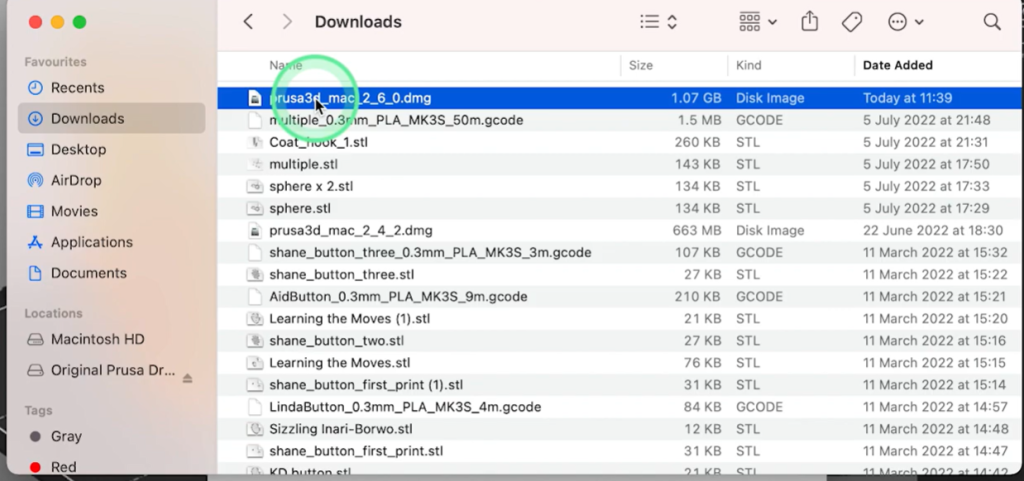Expand the group-by dropdown
The image size is (1024, 481).
pyautogui.click(x=758, y=22)
